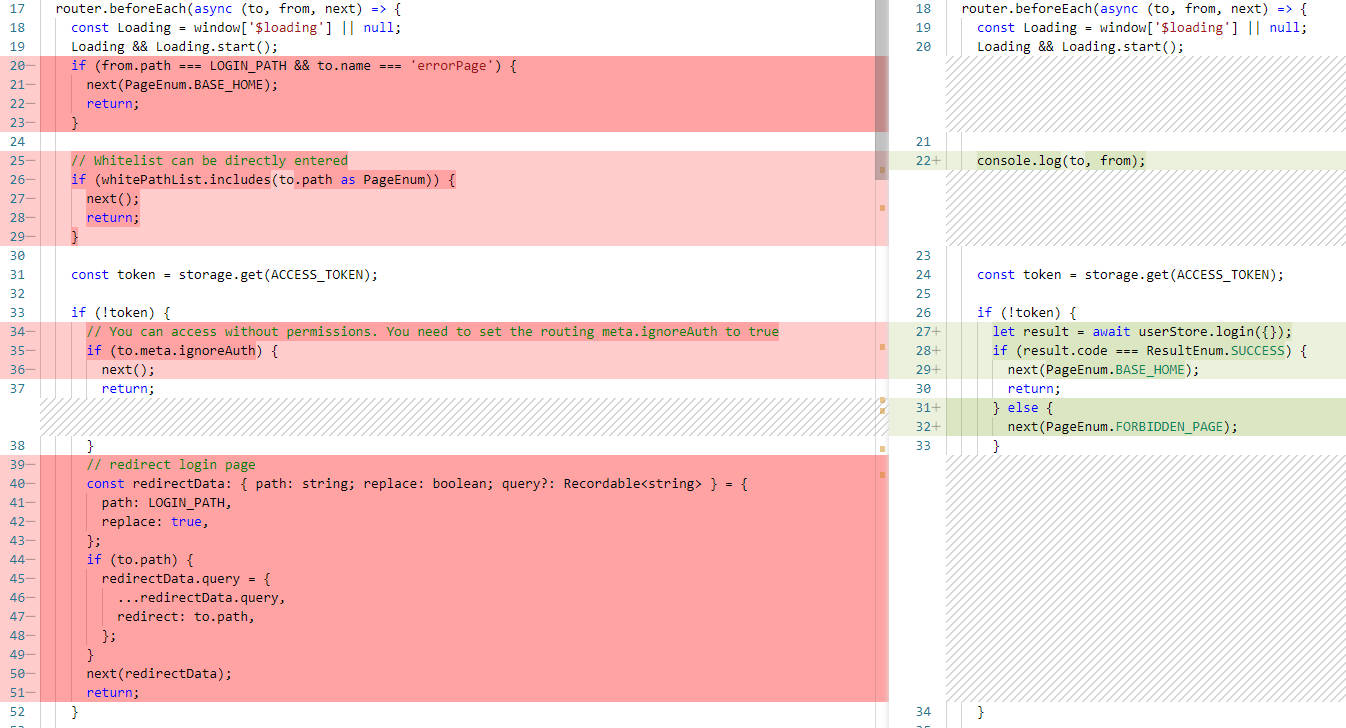1346x728 pixels.
Task: Click 'redirect: to.path,' line
Action: (186, 616)
